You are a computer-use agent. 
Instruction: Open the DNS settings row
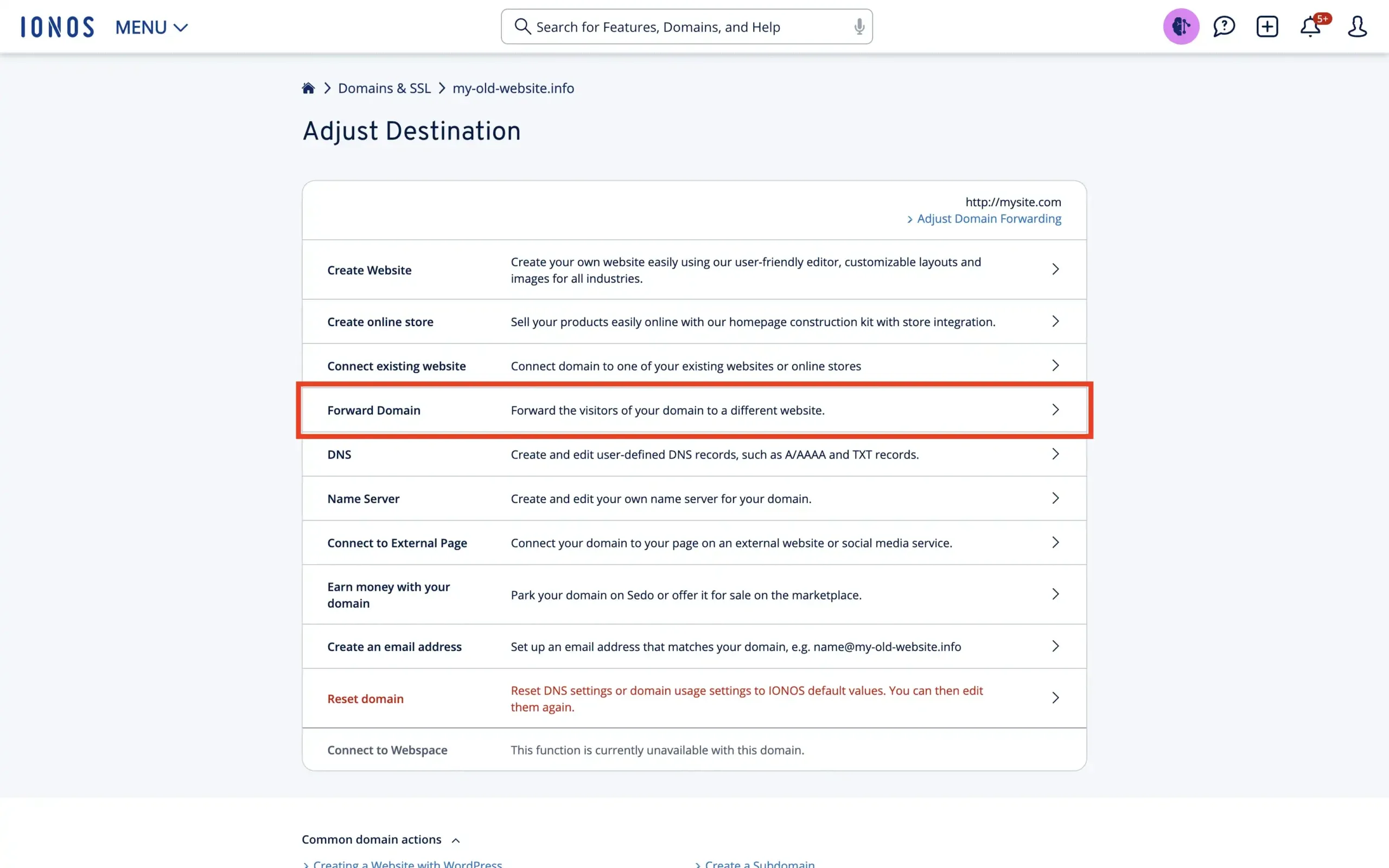tap(689, 454)
